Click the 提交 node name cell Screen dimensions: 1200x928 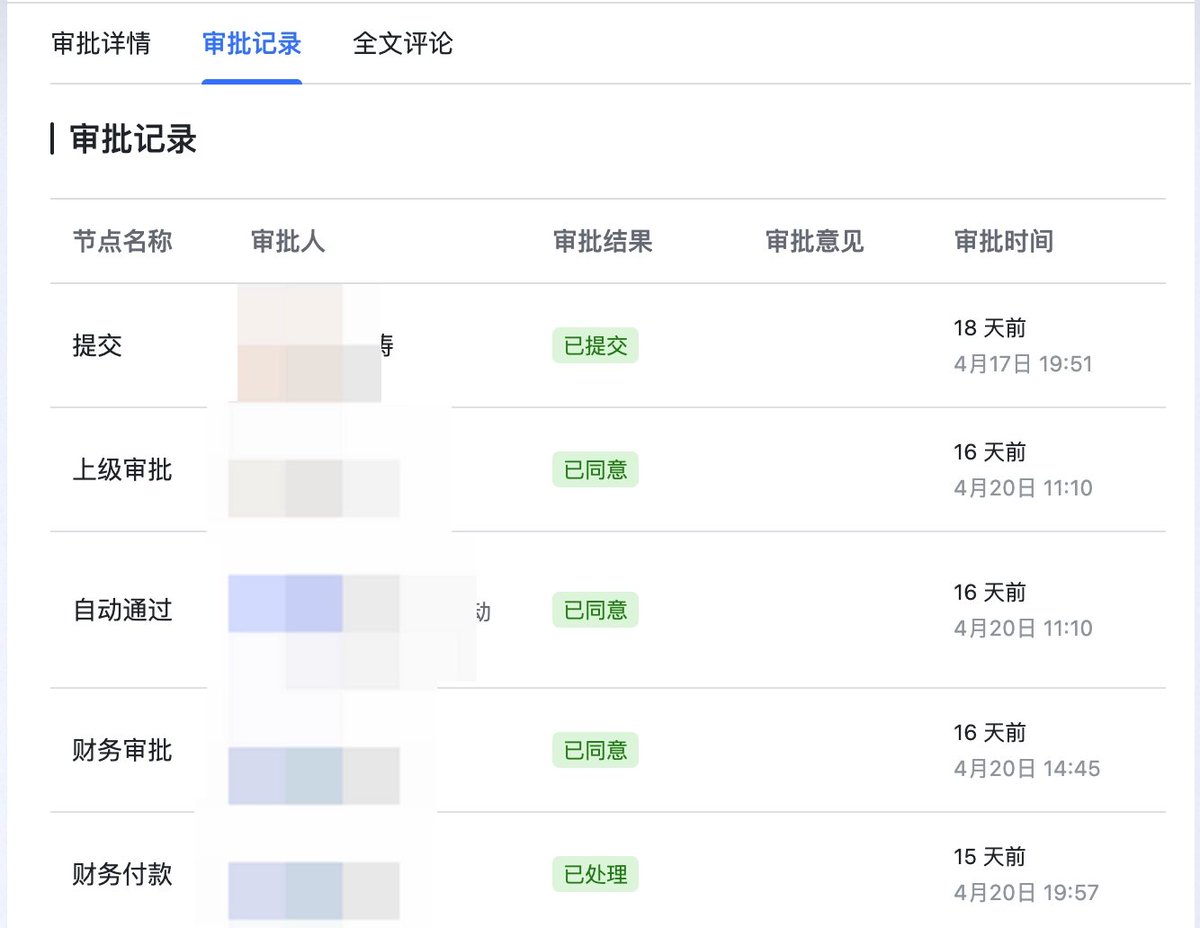(x=97, y=346)
